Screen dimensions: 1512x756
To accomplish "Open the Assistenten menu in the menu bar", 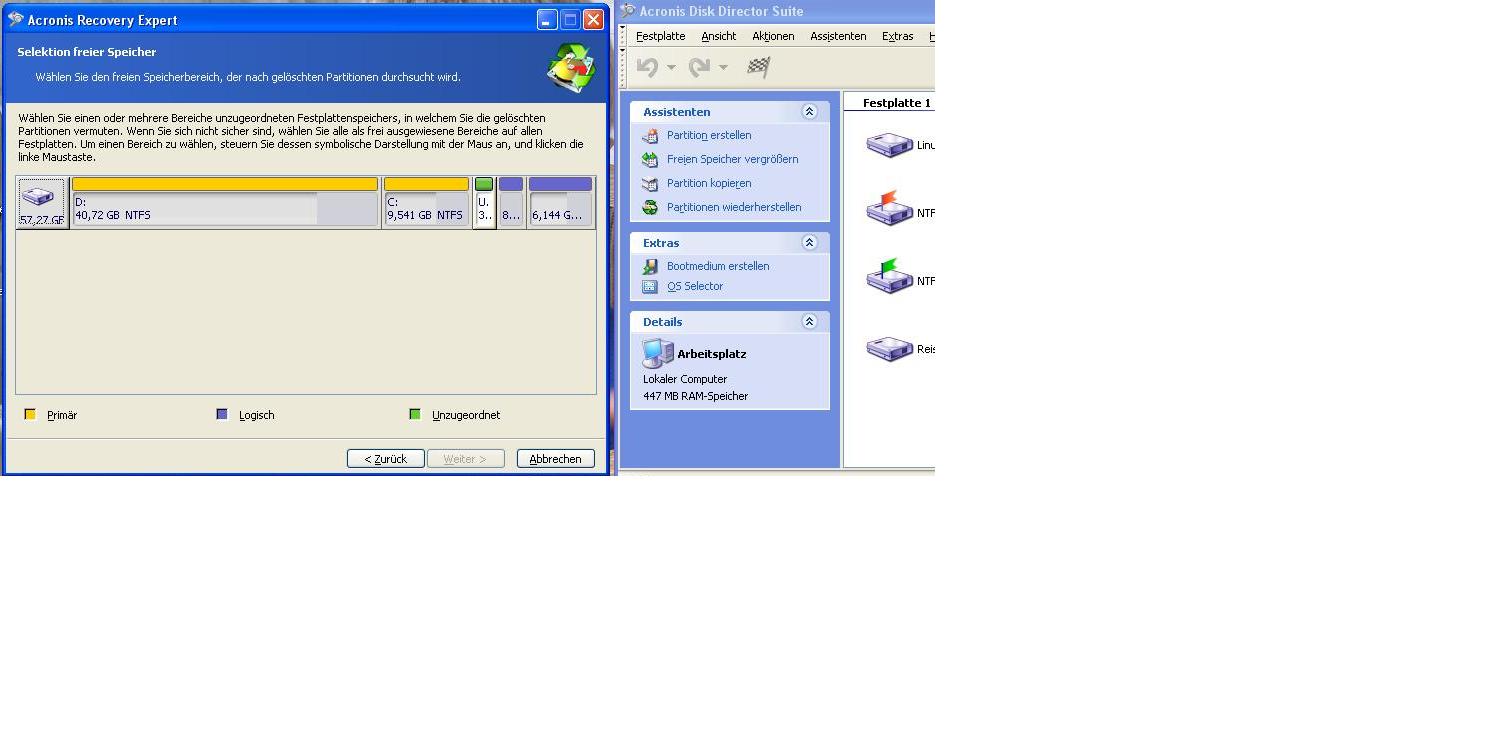I will (838, 36).
